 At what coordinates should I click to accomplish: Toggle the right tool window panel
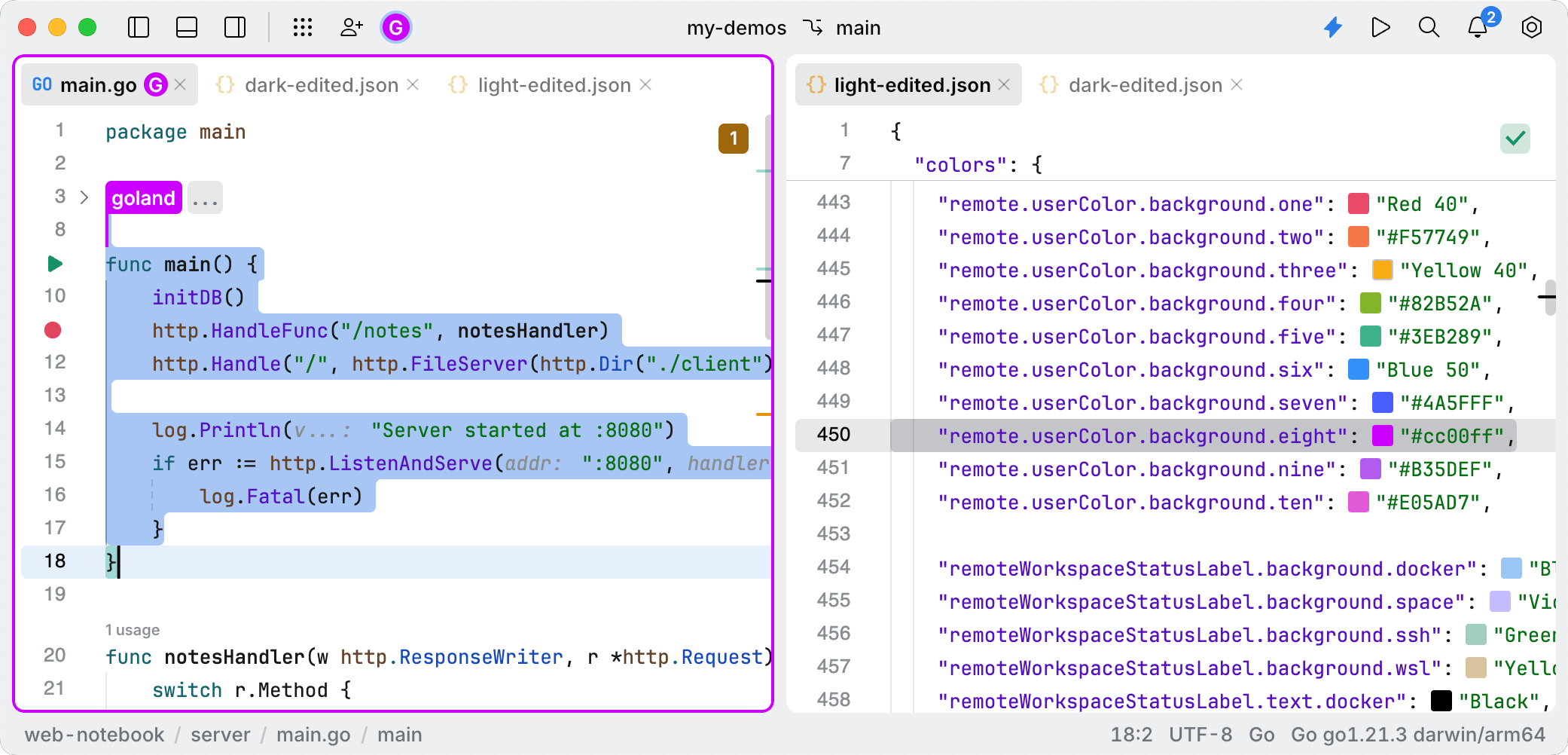click(x=235, y=28)
